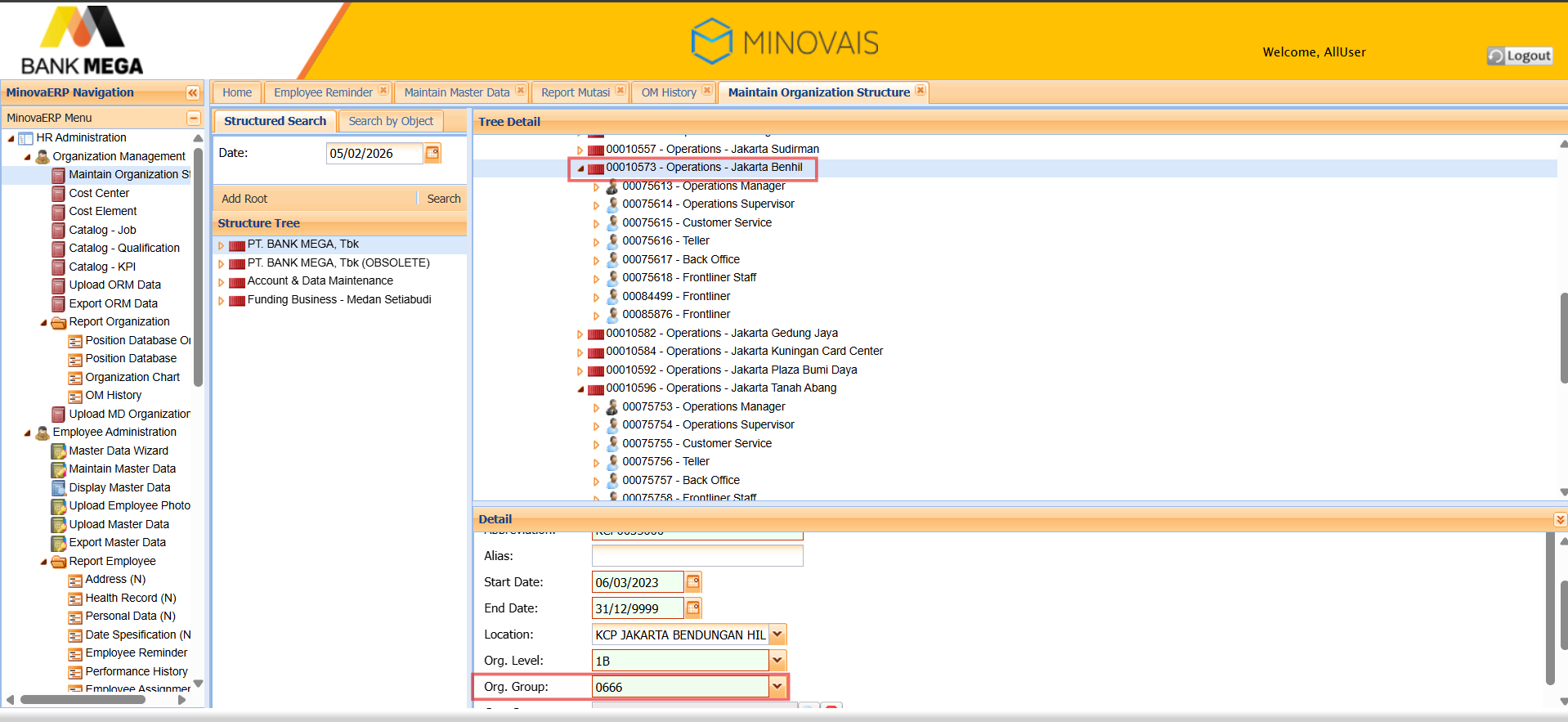Open the Organization Chart report

click(132, 377)
